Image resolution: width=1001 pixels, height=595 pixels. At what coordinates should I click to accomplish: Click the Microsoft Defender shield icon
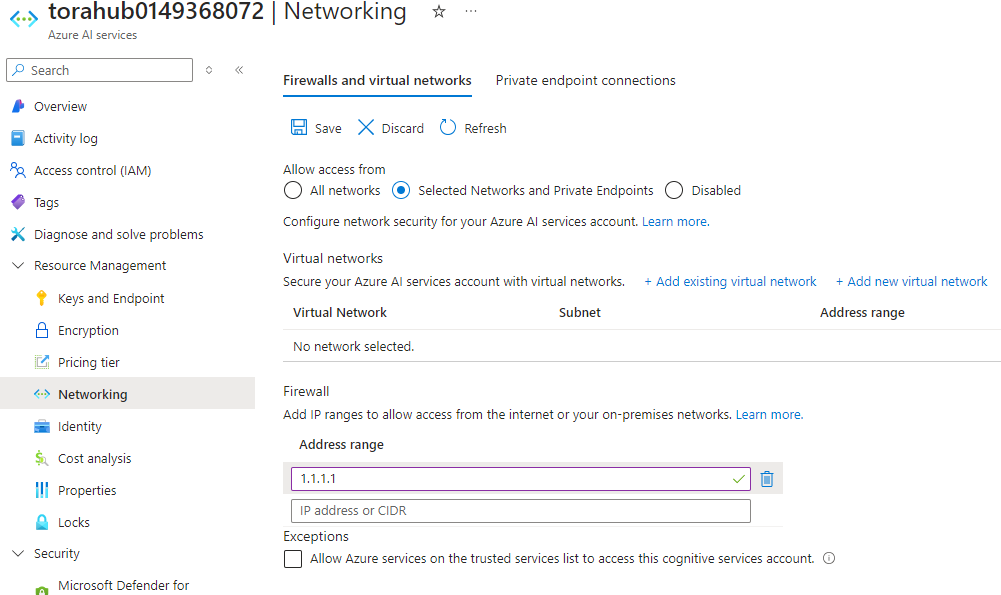pos(41,591)
